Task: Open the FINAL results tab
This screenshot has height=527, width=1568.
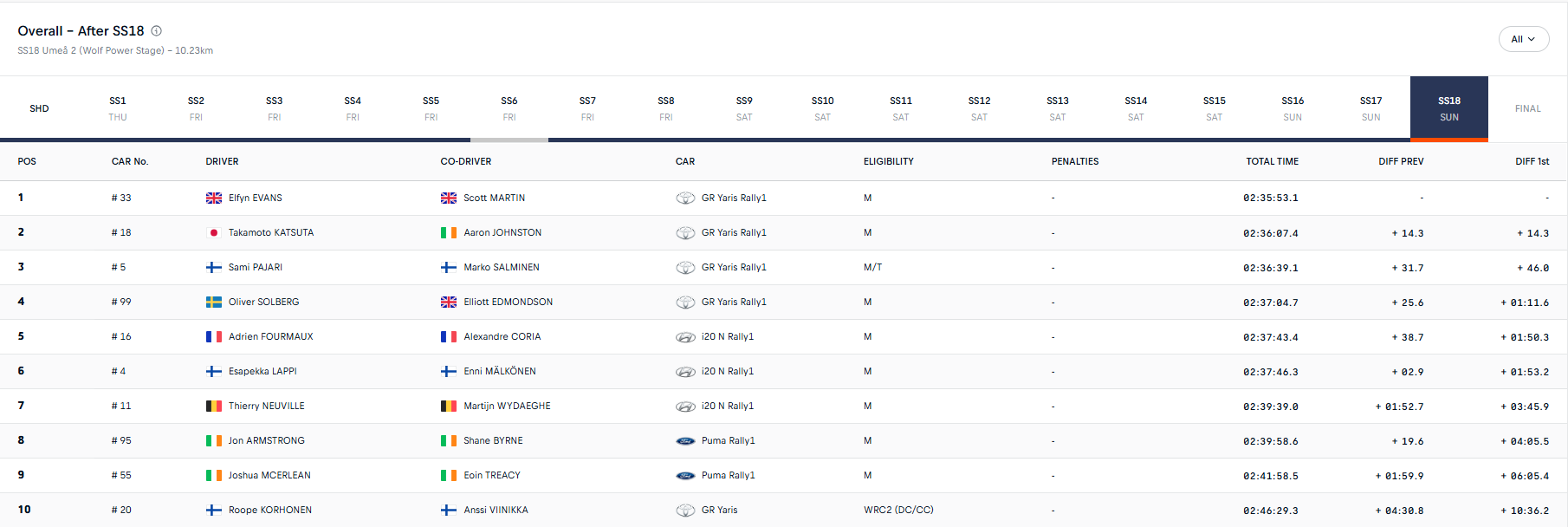Action: pos(1527,108)
